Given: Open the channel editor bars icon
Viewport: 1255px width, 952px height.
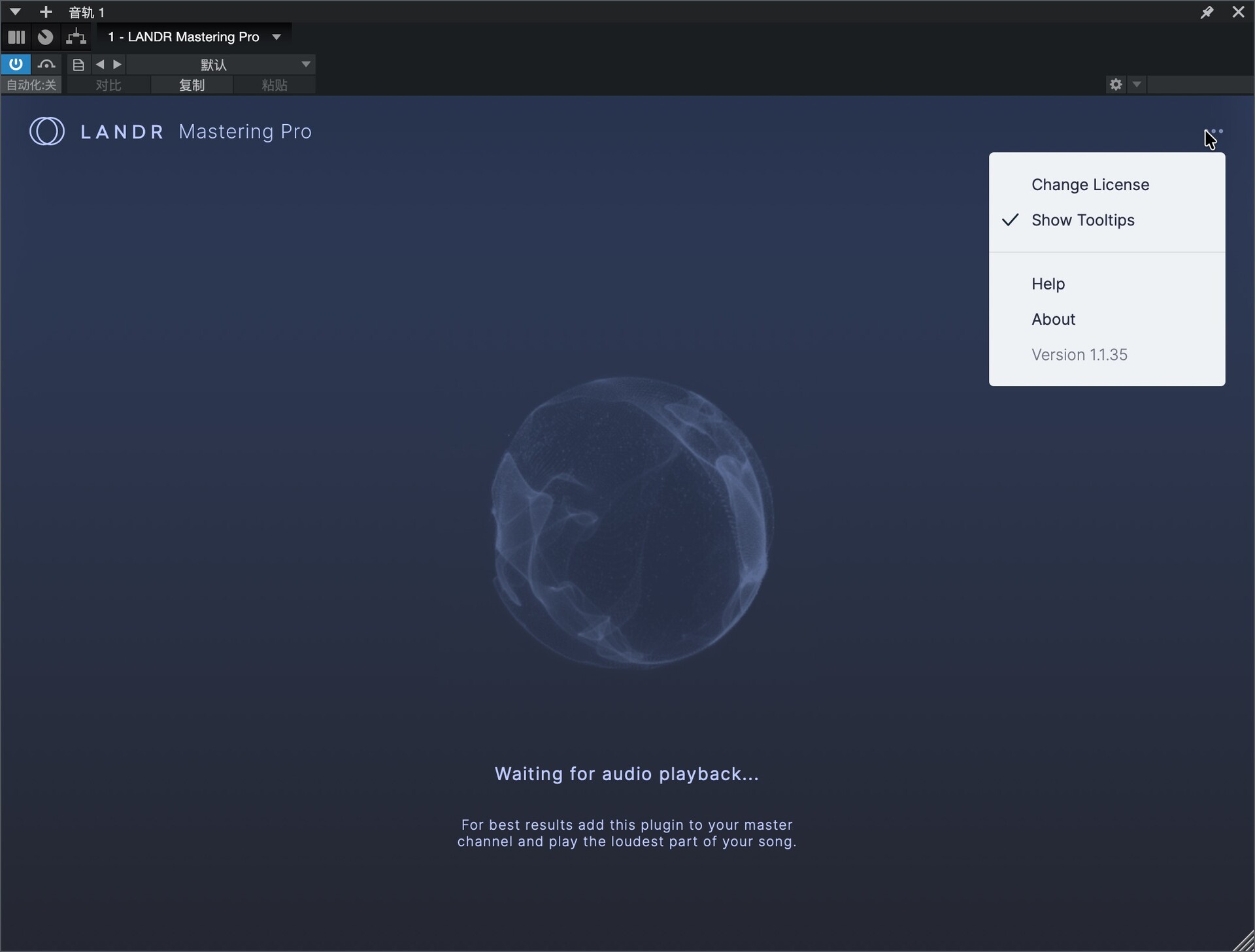Looking at the screenshot, I should (x=16, y=37).
